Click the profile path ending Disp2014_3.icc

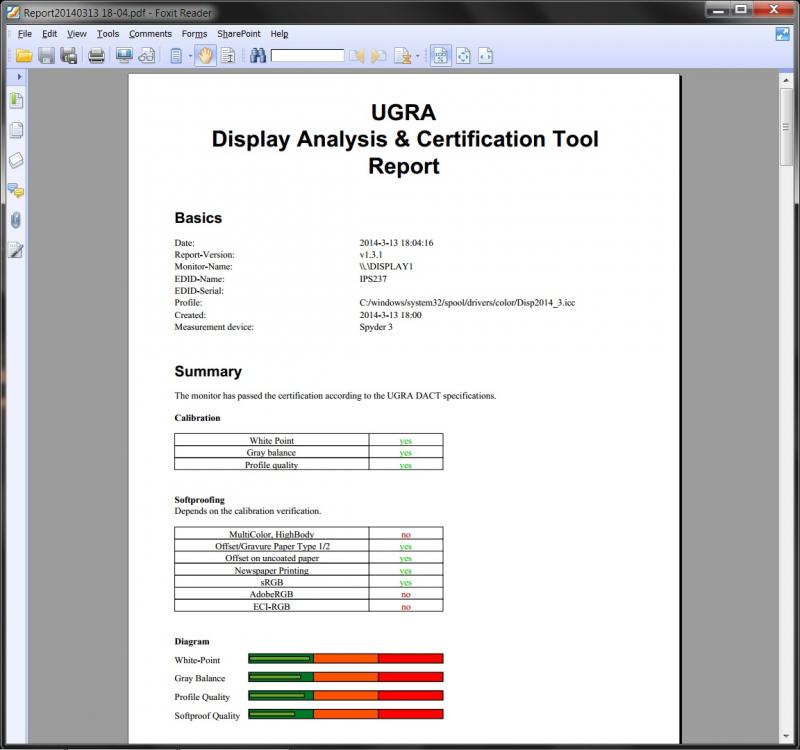click(467, 303)
